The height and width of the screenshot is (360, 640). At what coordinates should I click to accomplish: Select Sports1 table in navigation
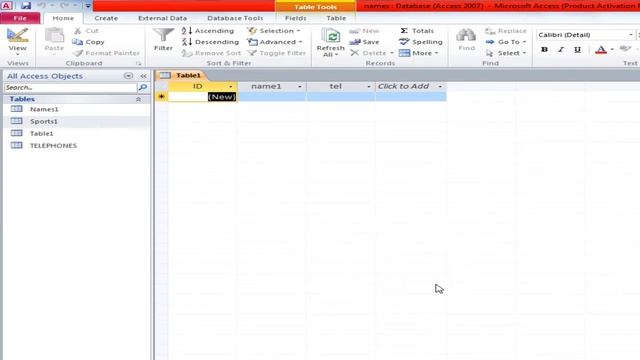[x=44, y=121]
